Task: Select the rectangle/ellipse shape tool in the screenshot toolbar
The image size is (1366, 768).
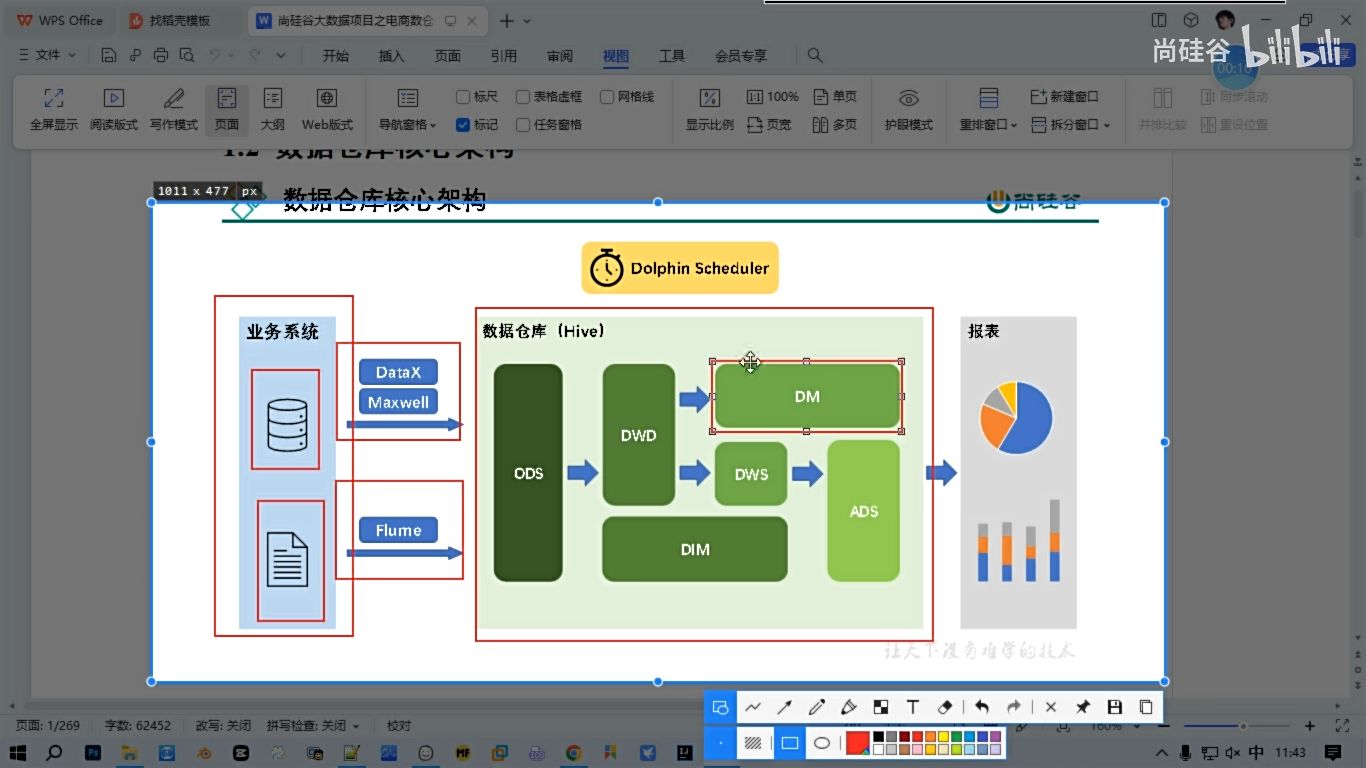Action: [720, 707]
